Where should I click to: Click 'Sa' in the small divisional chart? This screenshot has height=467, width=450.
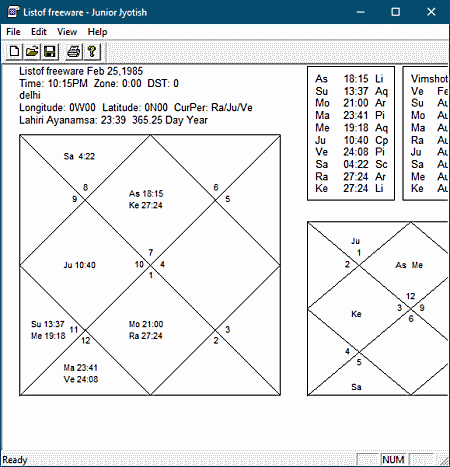click(356, 387)
